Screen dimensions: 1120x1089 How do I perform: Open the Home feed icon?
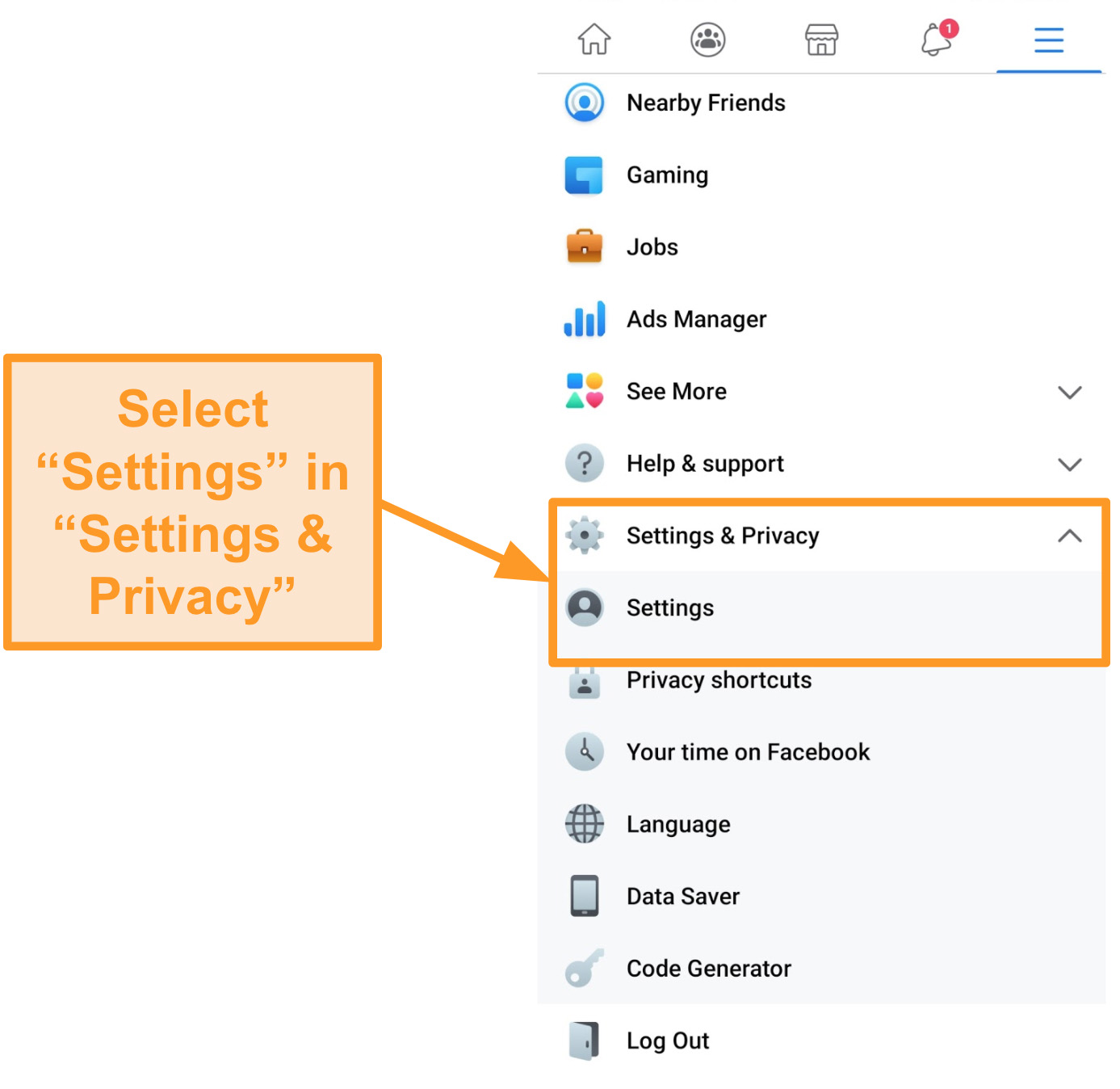[x=594, y=39]
